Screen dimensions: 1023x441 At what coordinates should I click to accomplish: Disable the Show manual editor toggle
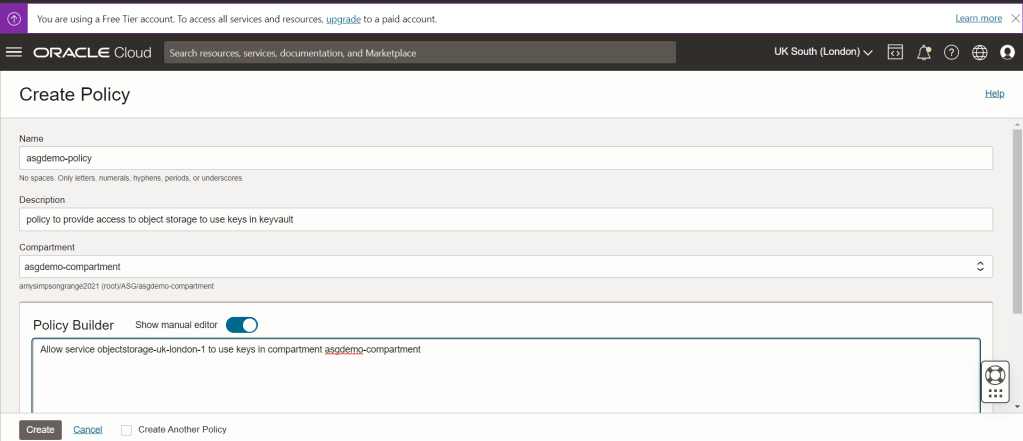click(242, 325)
